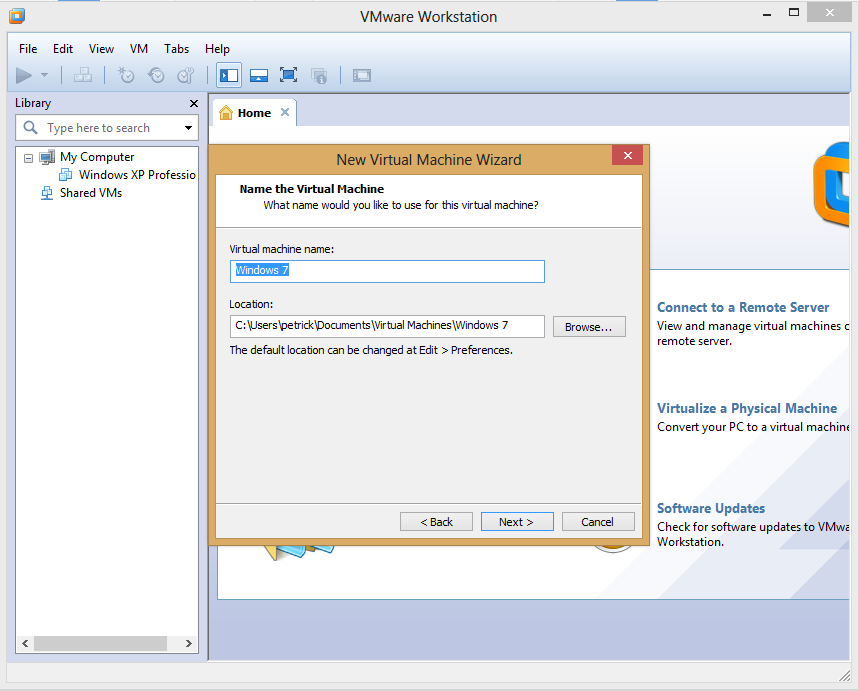Open the Tabs menu

click(x=176, y=49)
